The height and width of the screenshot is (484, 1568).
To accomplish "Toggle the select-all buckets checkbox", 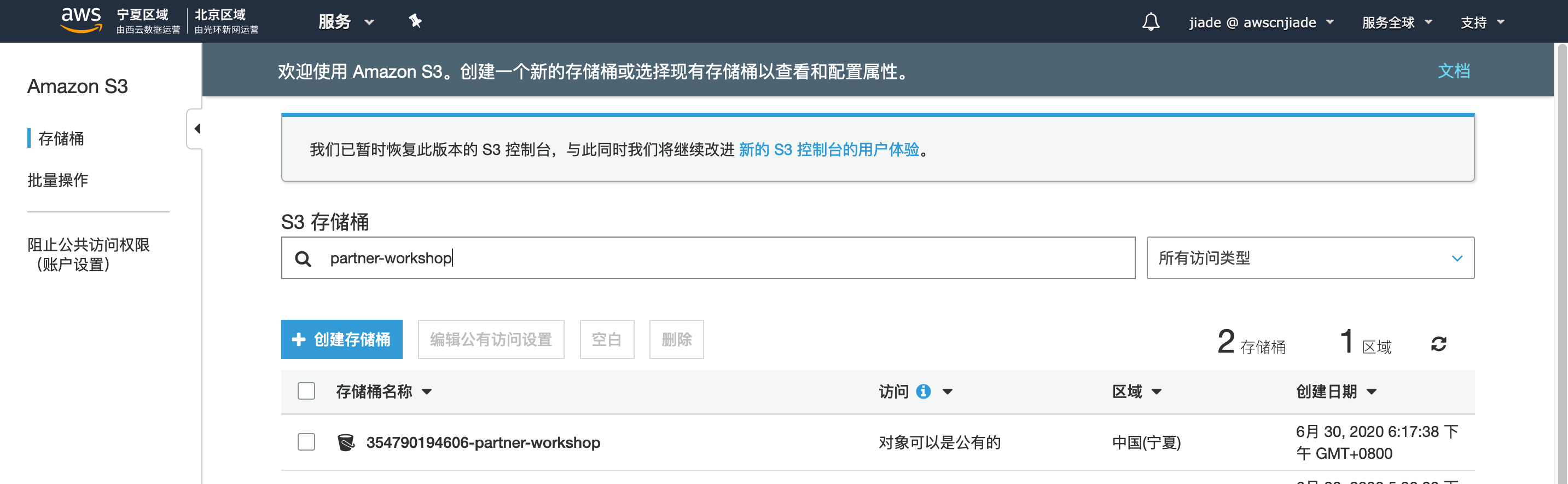I will pos(306,391).
